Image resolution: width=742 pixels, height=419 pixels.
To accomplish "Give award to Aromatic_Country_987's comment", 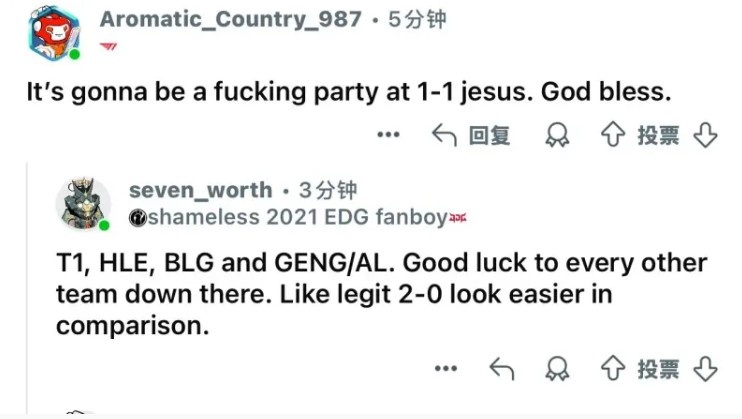I will [557, 135].
